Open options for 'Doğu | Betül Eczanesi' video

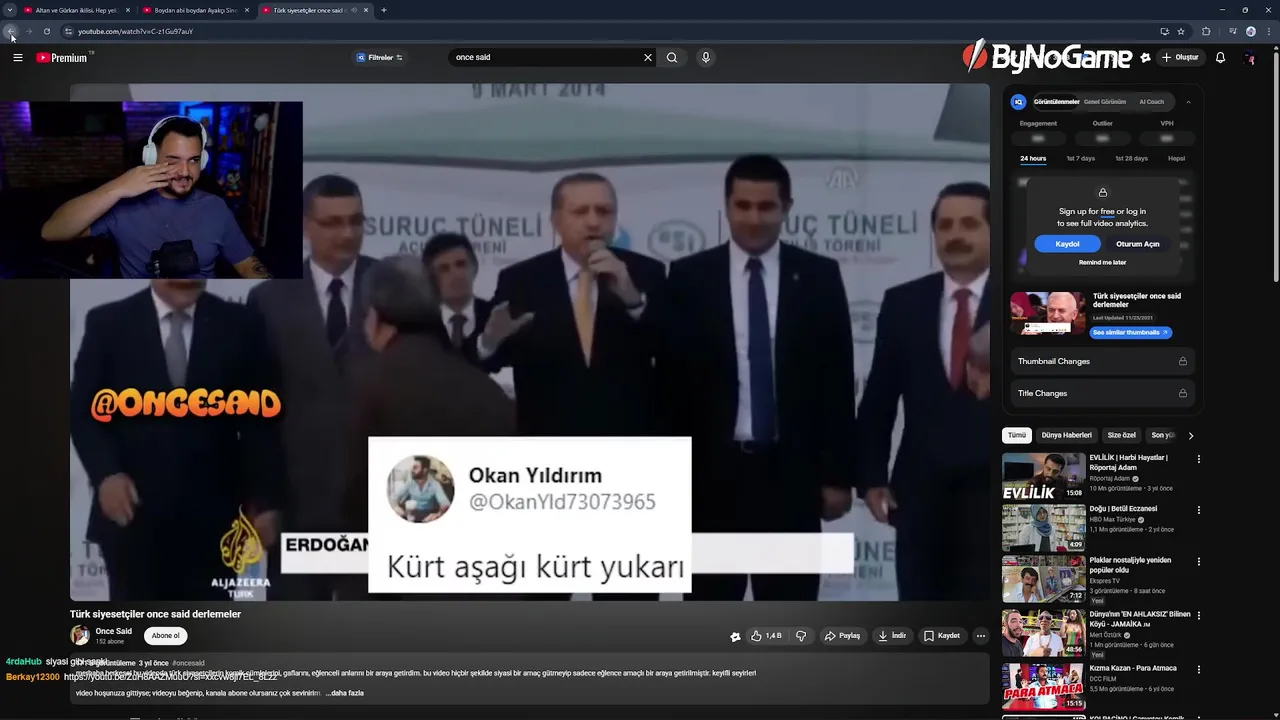pyautogui.click(x=1198, y=511)
